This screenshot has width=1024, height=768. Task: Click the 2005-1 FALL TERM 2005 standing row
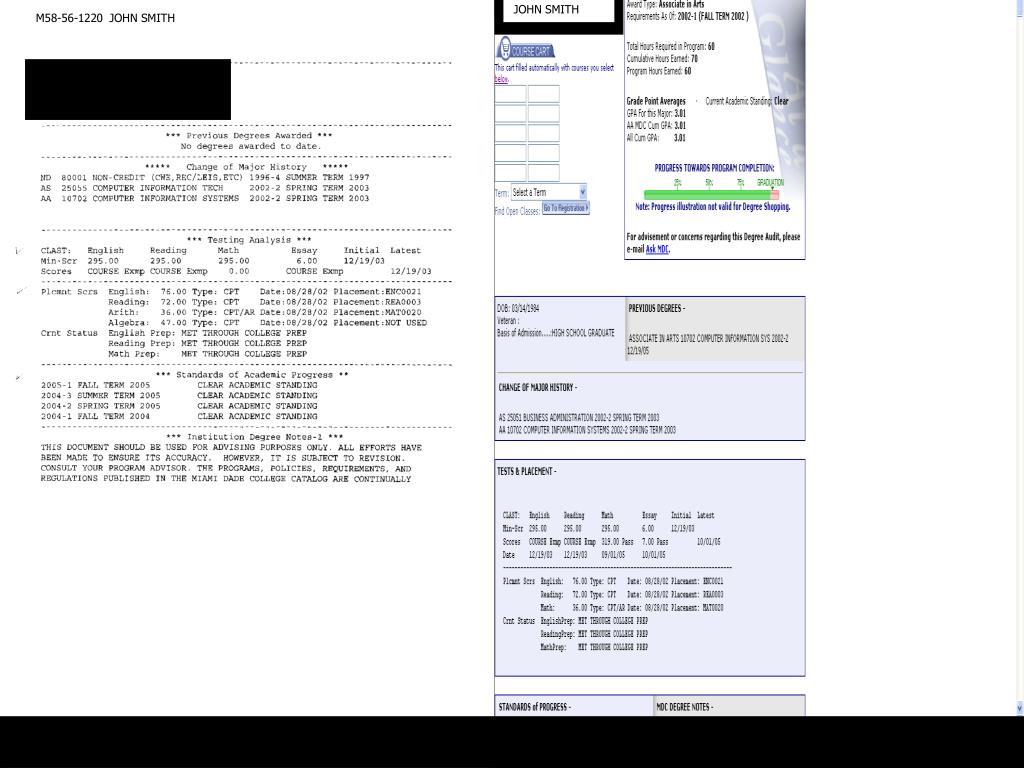179,385
